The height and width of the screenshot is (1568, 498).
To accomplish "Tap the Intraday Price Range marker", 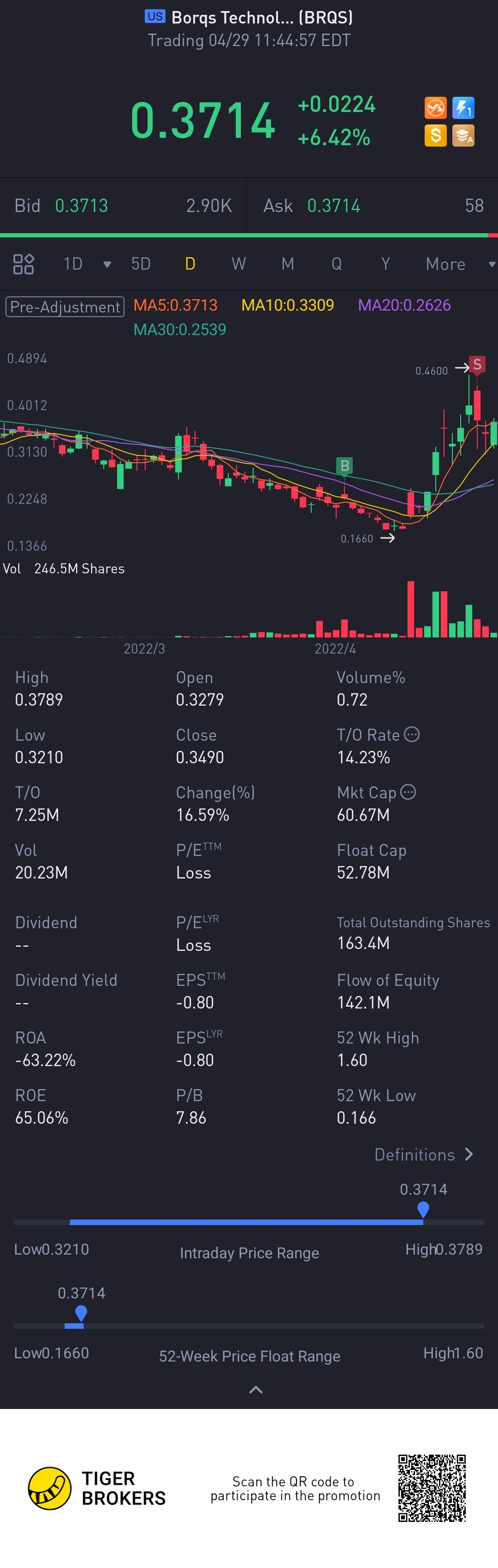I will click(423, 1209).
